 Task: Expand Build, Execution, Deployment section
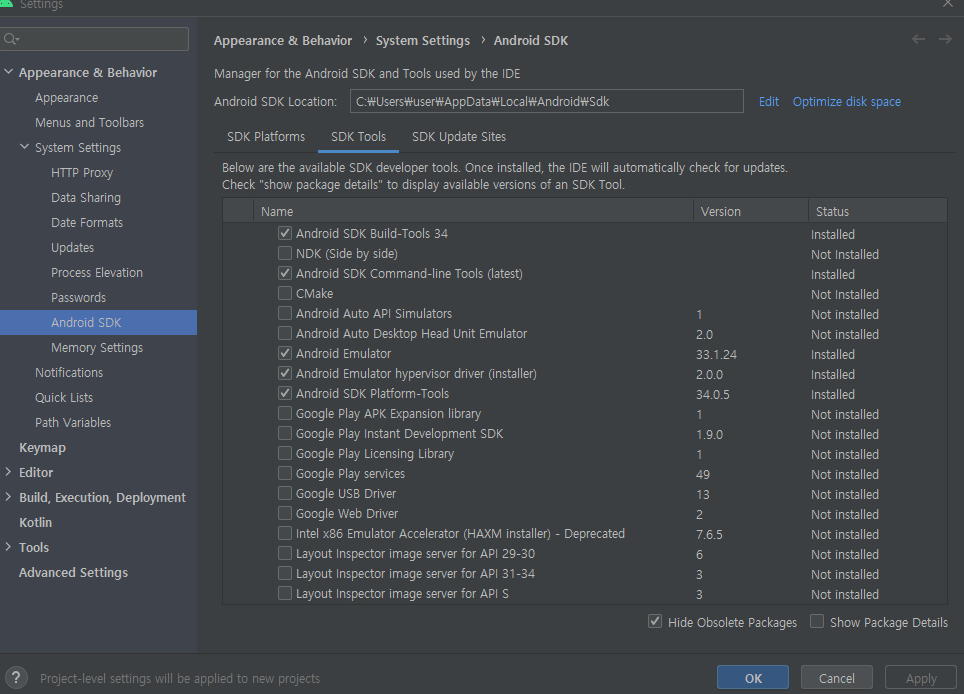click(x=8, y=497)
